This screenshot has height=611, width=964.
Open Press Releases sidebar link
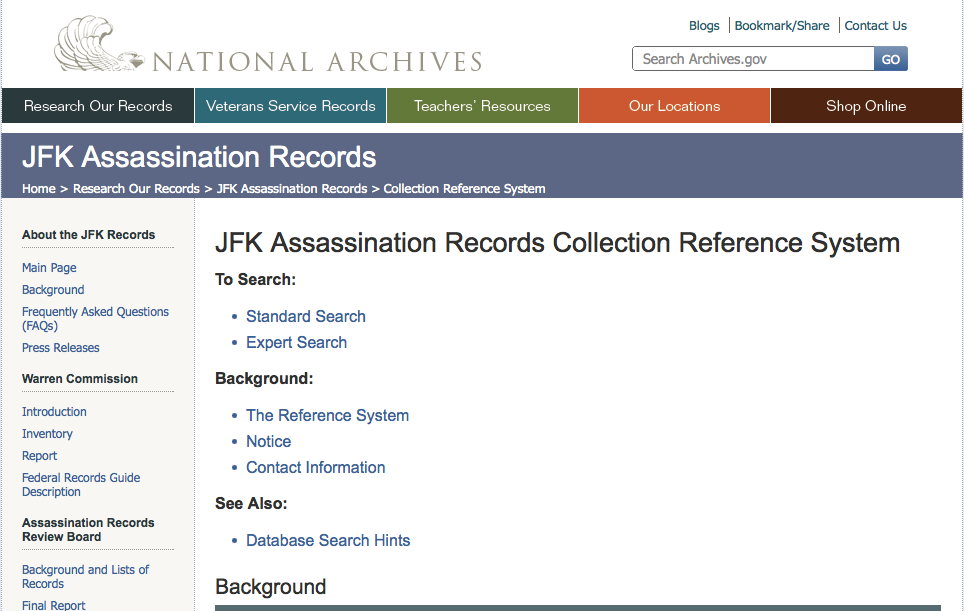[60, 348]
